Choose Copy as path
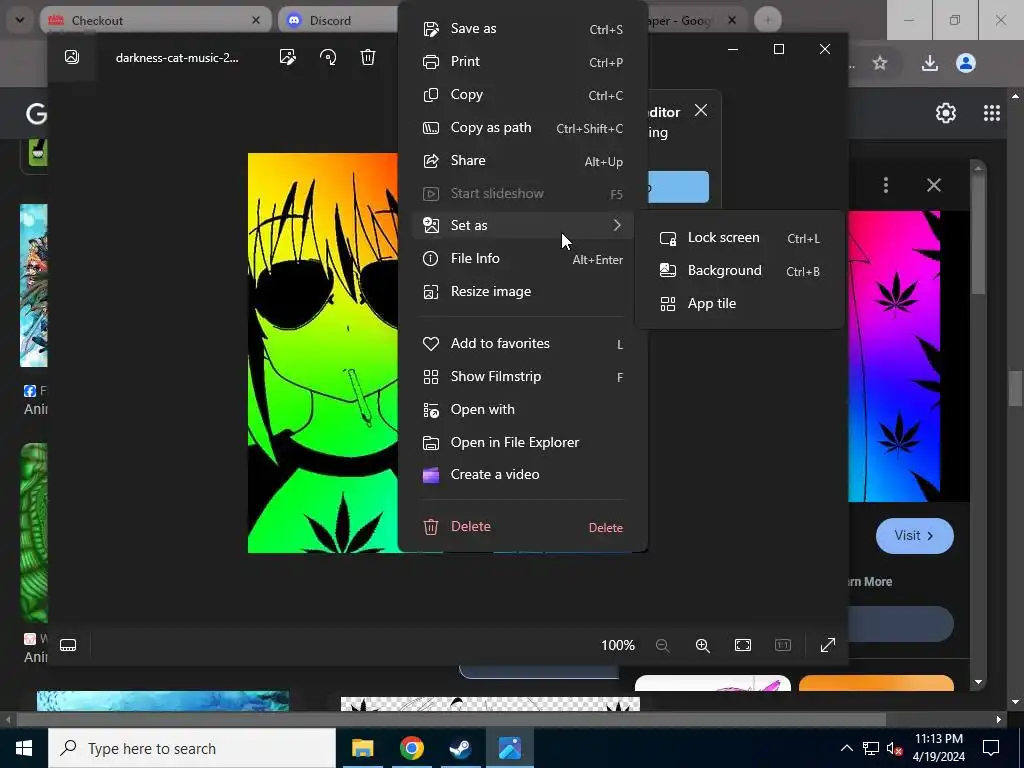The width and height of the screenshot is (1024, 768). [x=522, y=128]
